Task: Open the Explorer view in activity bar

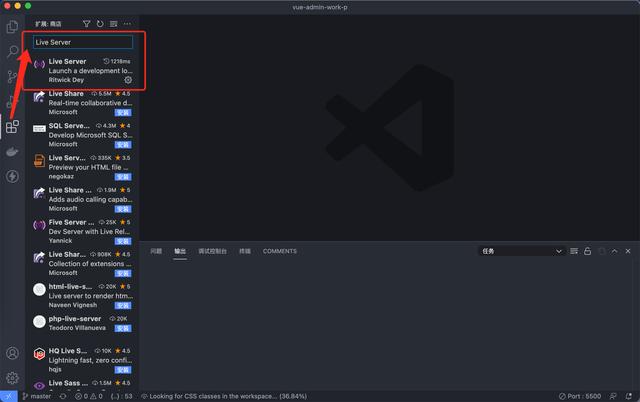Action: pos(12,27)
